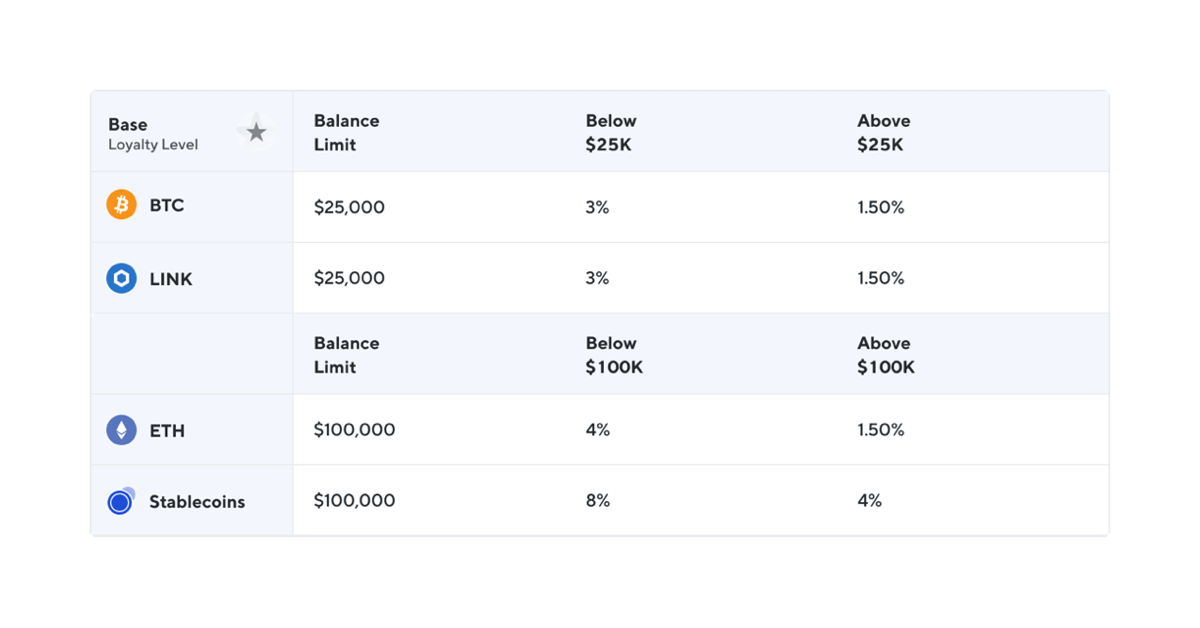Click Stablecoins' 4% above-limit rate
This screenshot has width=1200, height=628.
point(869,500)
